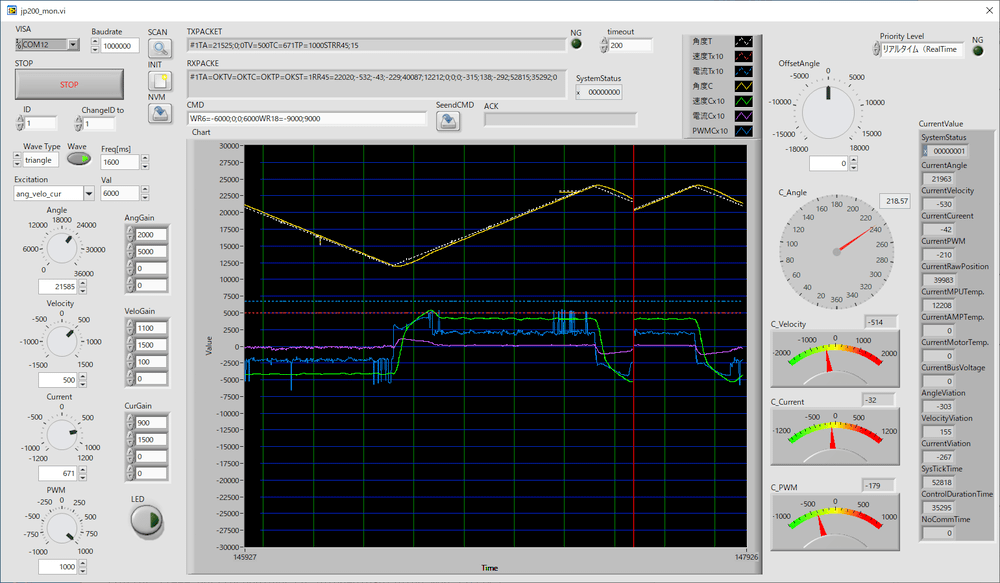The width and height of the screenshot is (1000, 583).
Task: Open the VISA COM12 port dropdown
Action: tap(73, 45)
